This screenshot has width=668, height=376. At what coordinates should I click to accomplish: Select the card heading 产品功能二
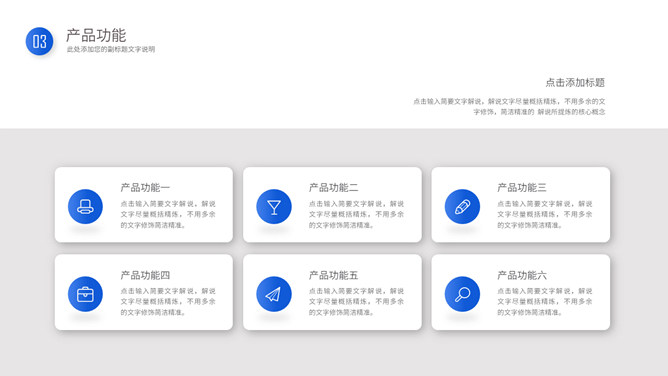(334, 187)
